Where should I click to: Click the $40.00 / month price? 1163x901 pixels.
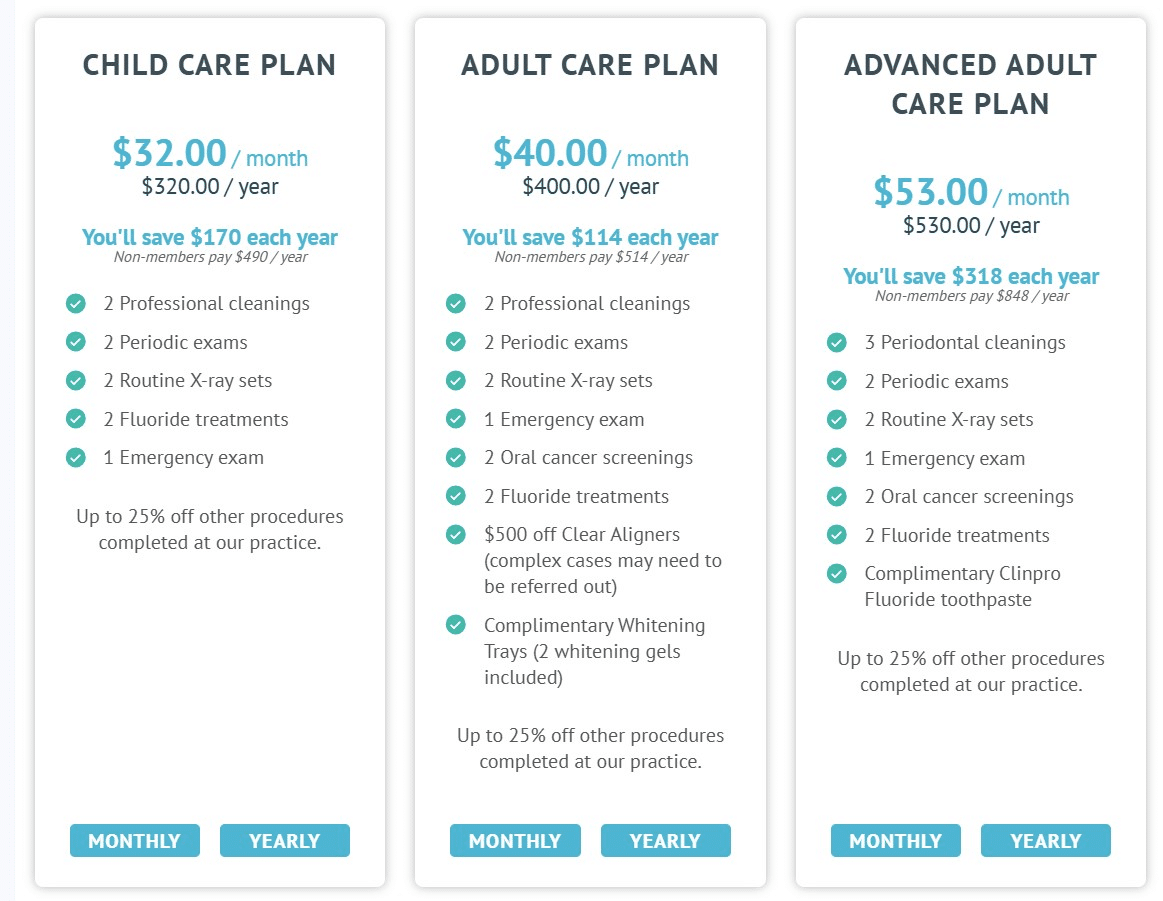tap(590, 154)
